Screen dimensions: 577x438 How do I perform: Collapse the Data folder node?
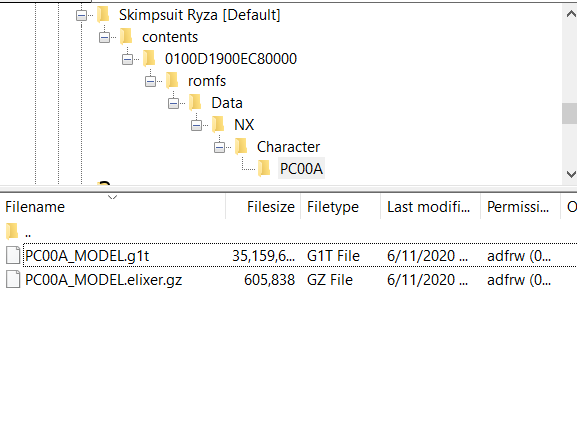pyautogui.click(x=173, y=103)
